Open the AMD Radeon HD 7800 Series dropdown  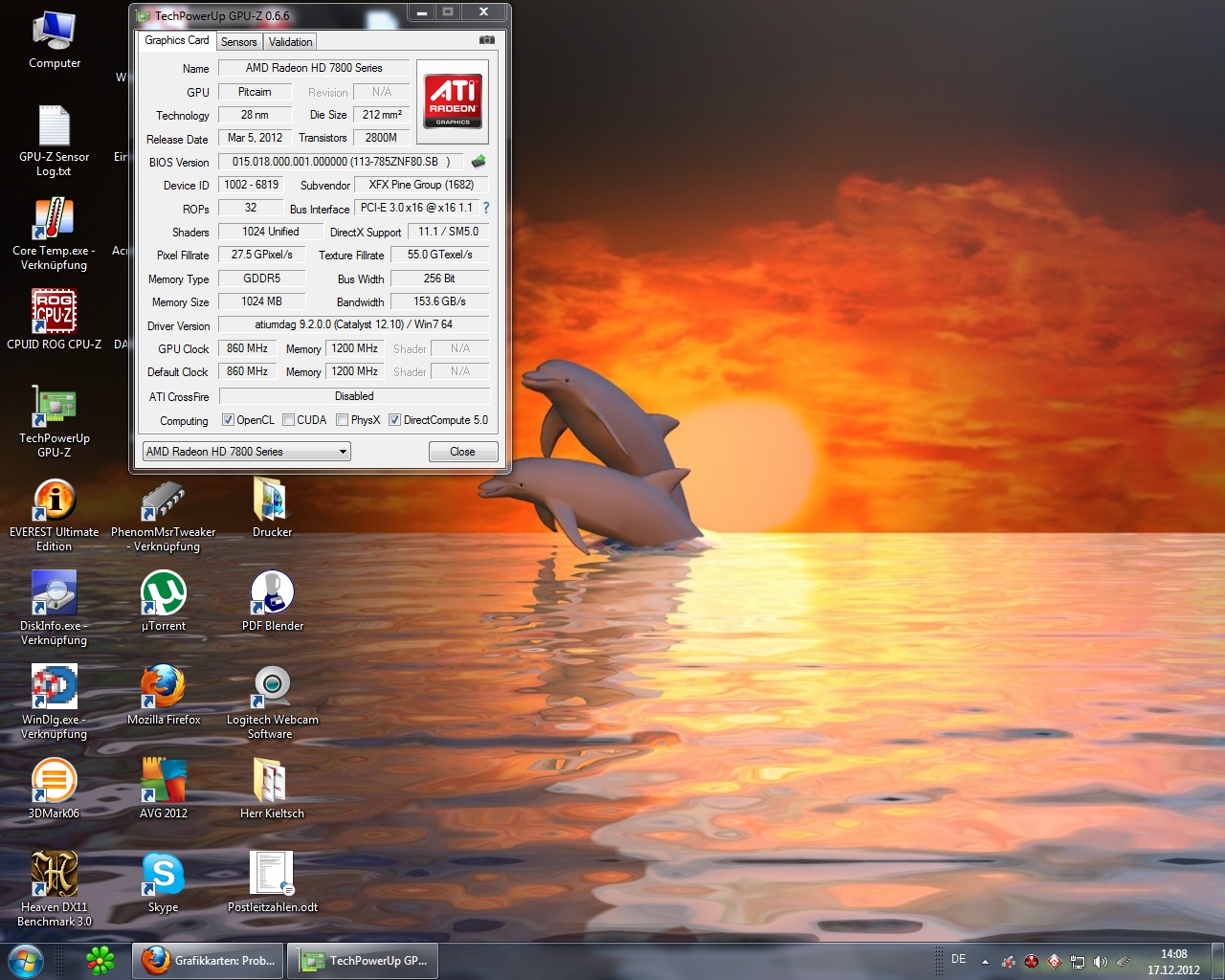point(246,452)
